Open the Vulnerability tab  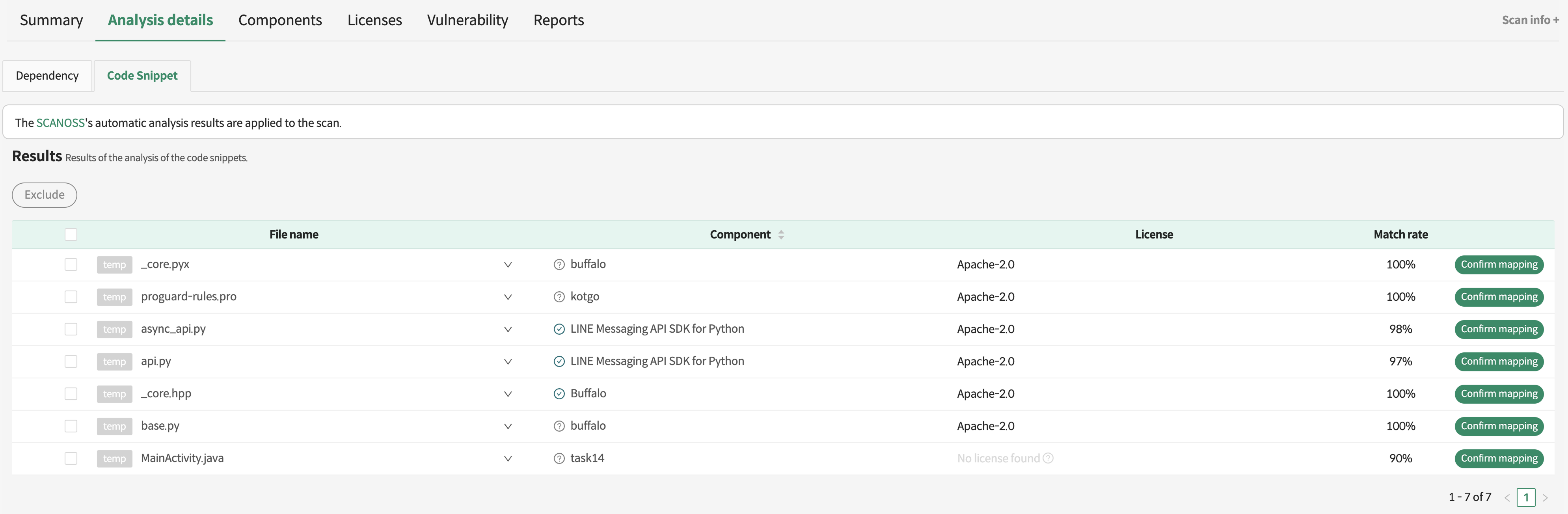pyautogui.click(x=467, y=20)
